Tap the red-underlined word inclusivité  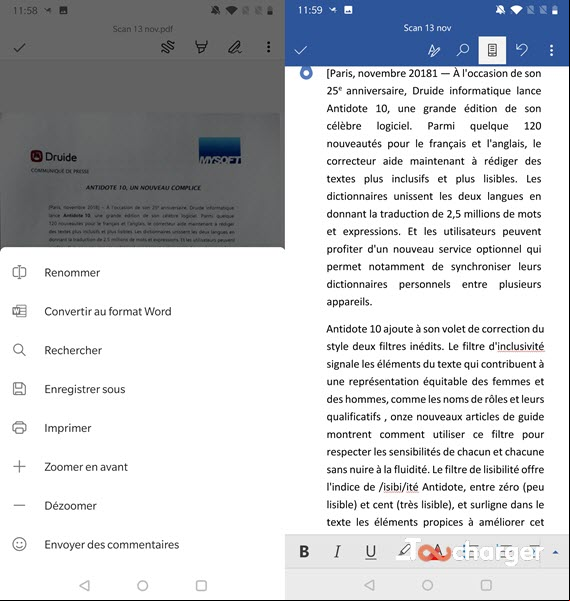pos(521,346)
